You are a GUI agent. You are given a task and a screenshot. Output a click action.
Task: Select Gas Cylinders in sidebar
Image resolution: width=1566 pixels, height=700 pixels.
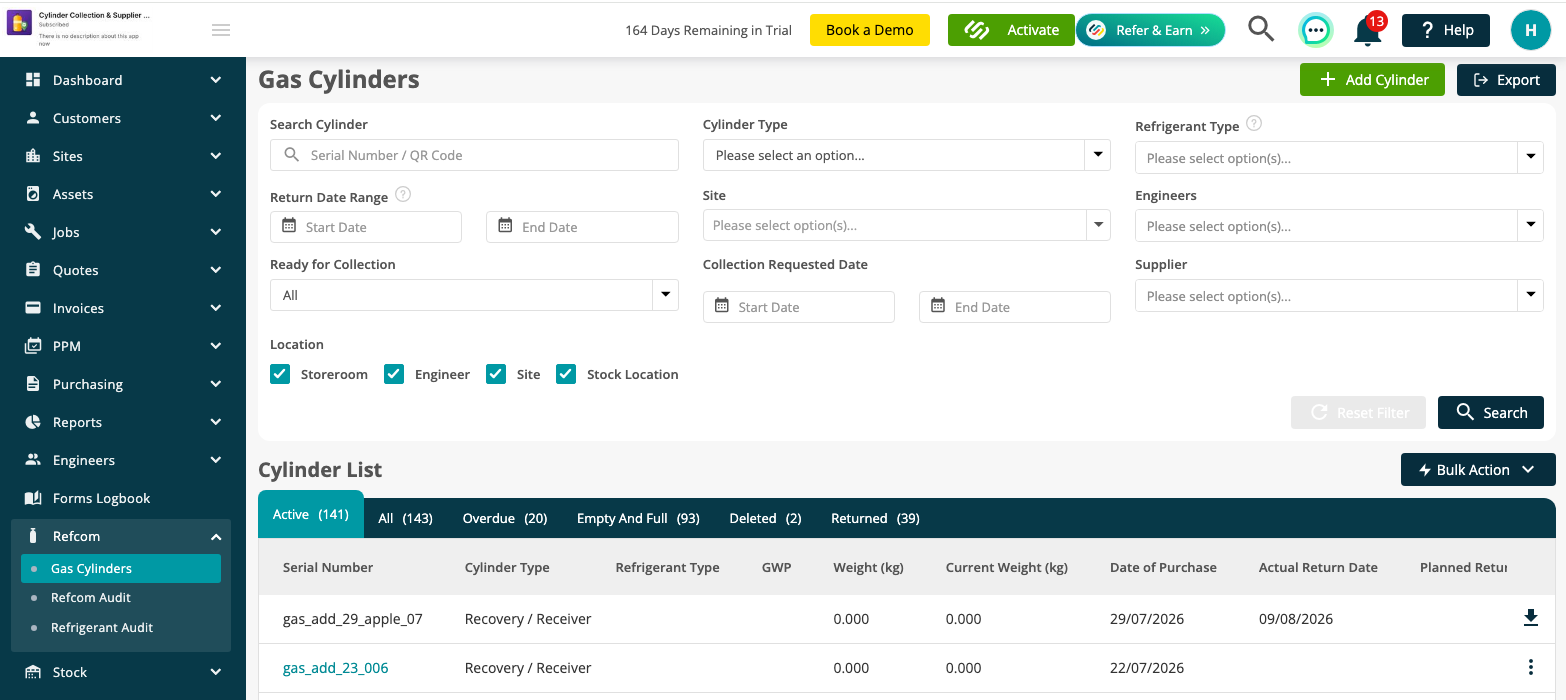pos(121,568)
